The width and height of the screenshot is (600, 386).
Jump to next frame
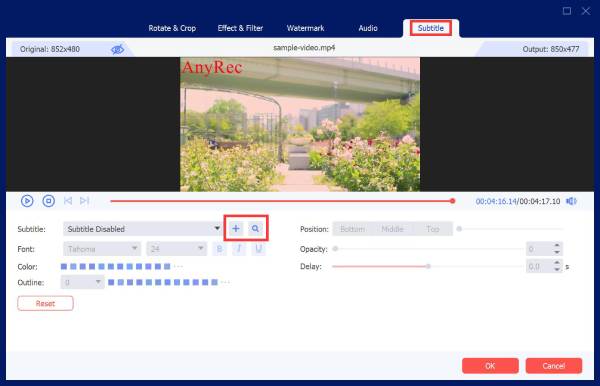click(x=85, y=201)
